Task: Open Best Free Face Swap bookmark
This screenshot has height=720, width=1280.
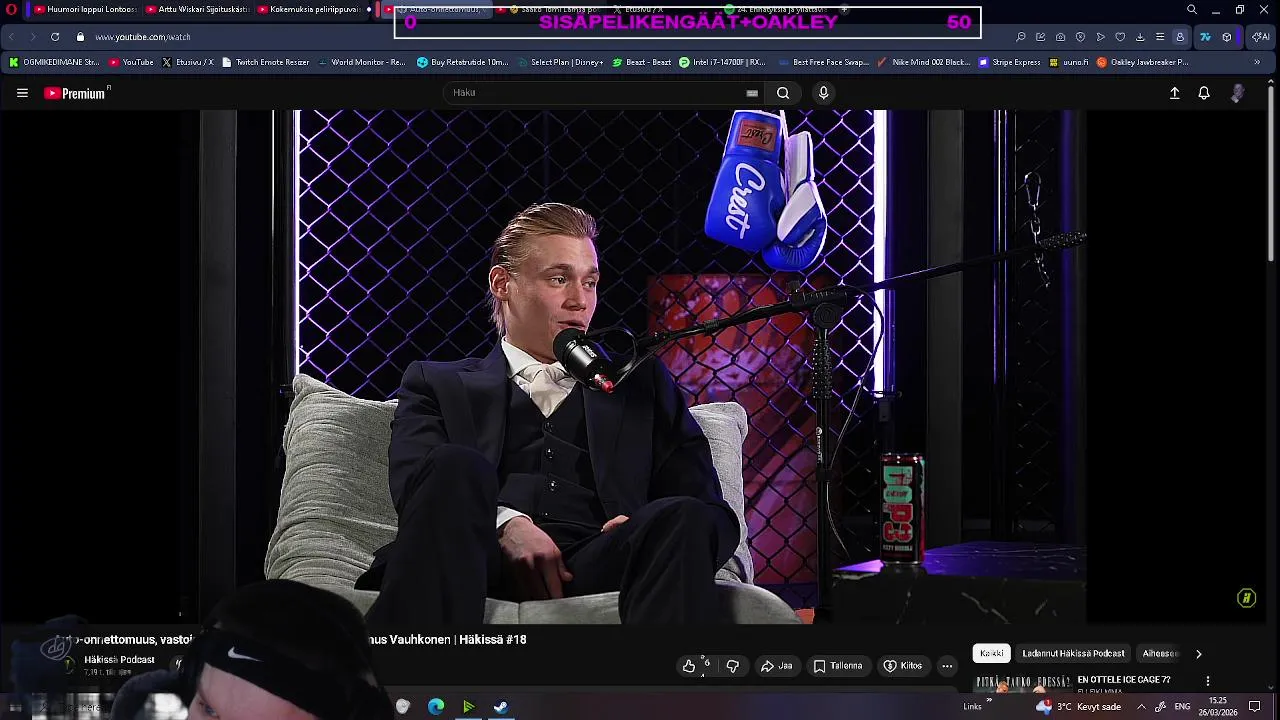Action: [x=822, y=62]
